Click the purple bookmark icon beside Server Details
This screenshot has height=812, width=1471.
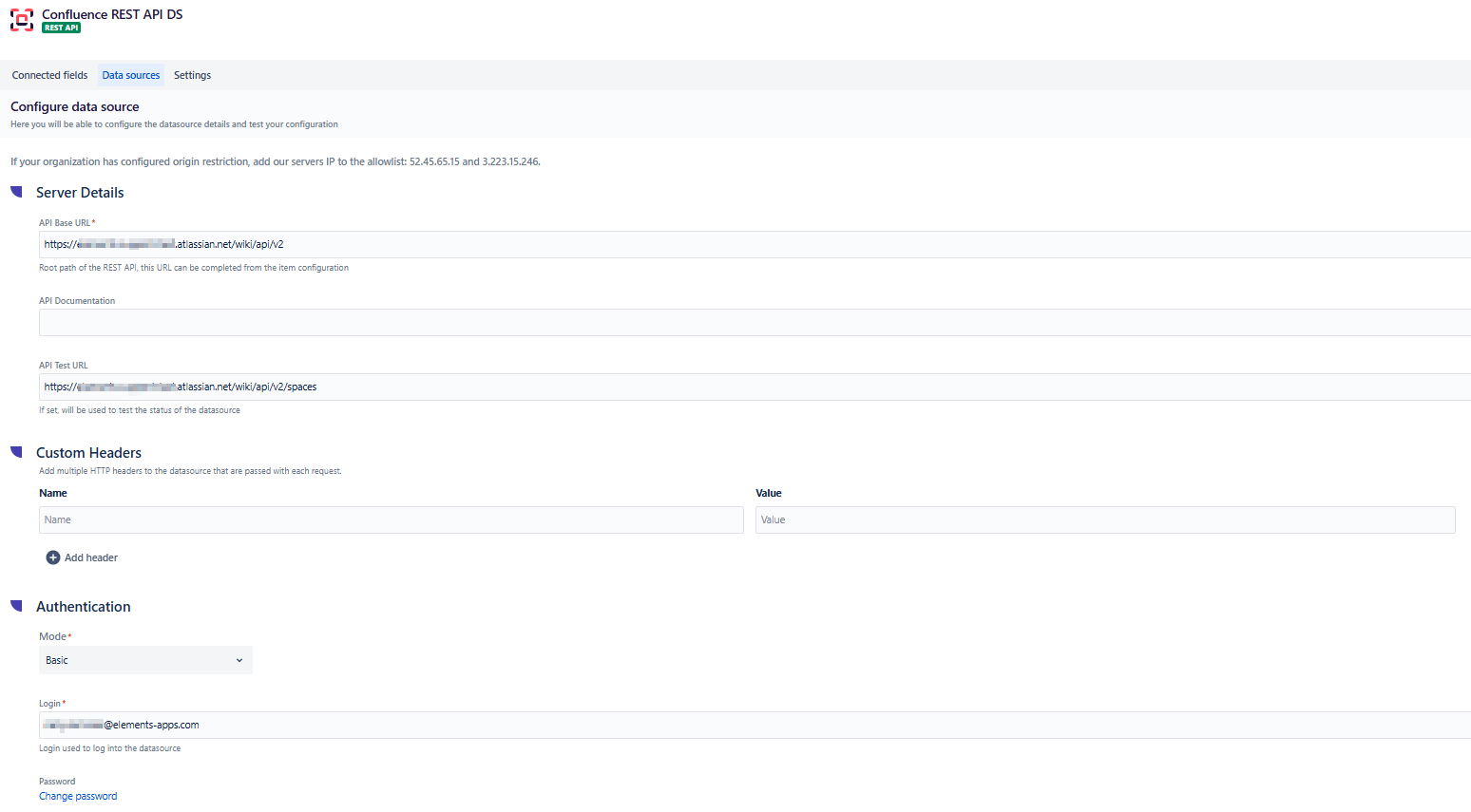15,192
